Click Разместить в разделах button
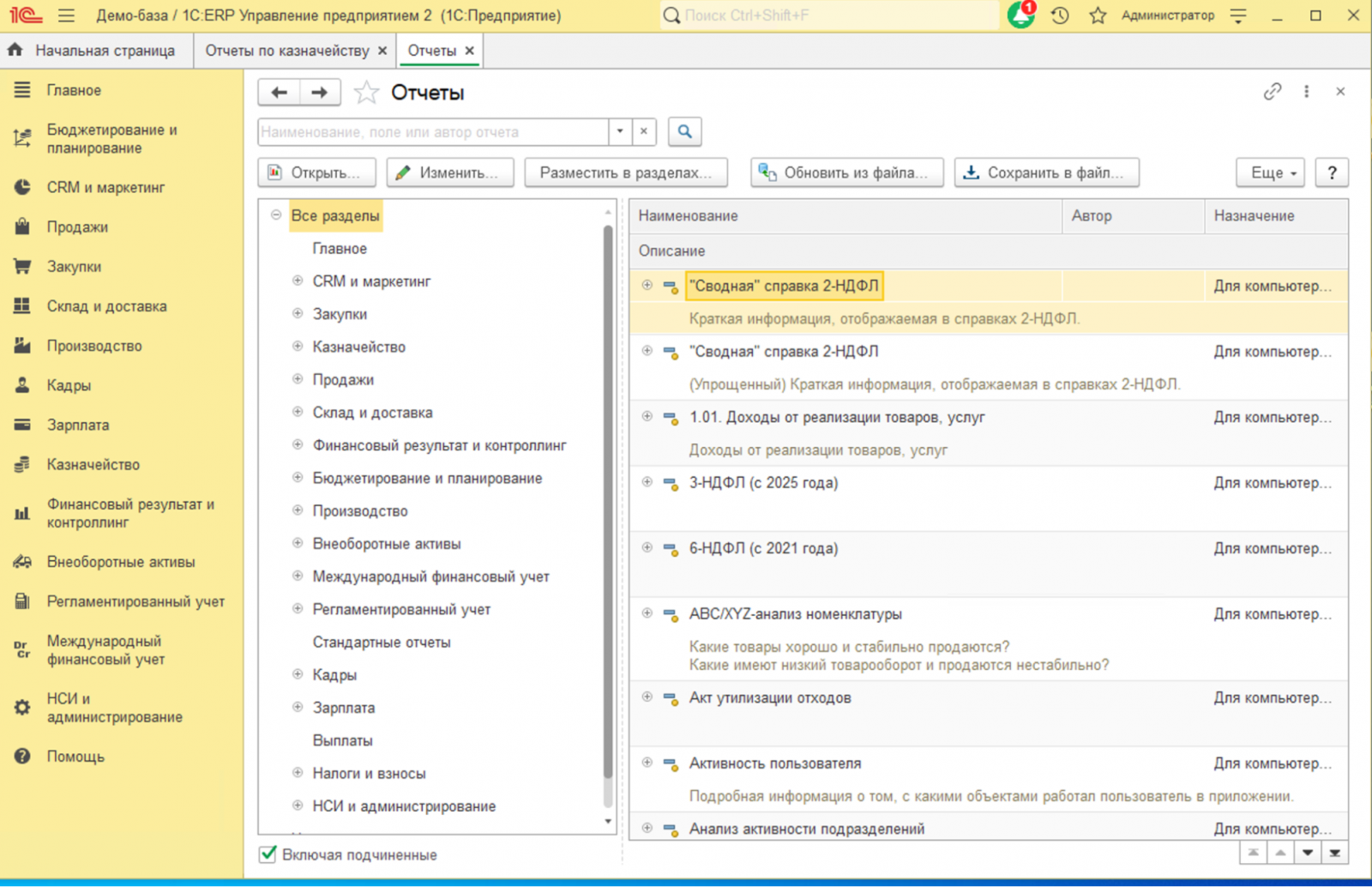 tap(626, 172)
